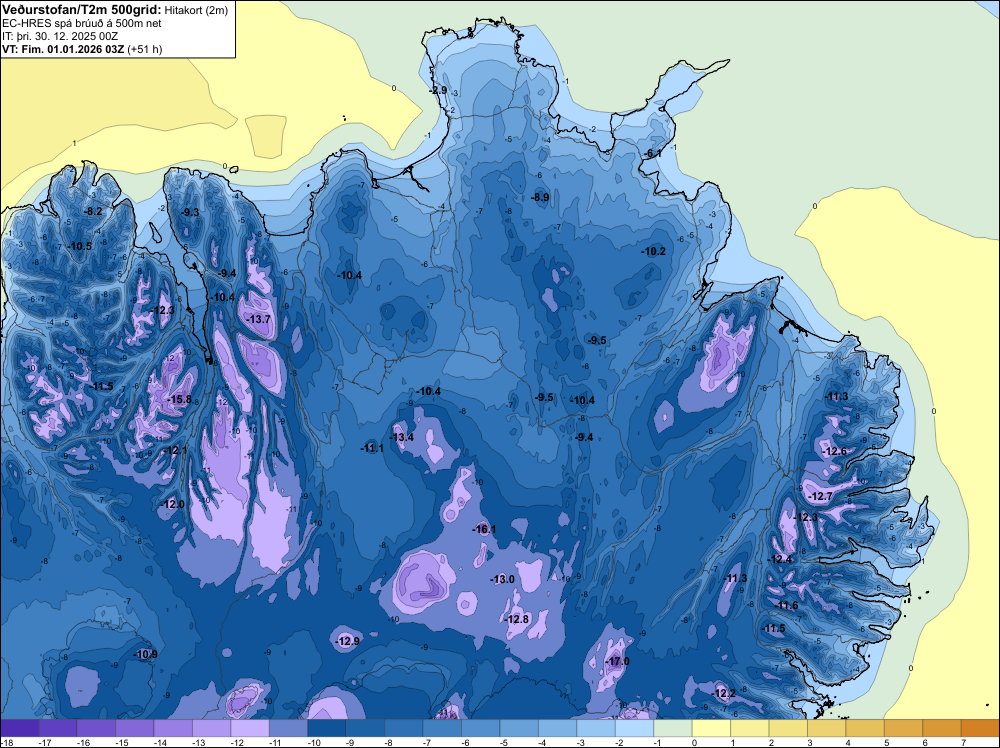Viewport: 1000px width, 748px height.
Task: Click the '7' legend scale label
Action: tap(963, 742)
